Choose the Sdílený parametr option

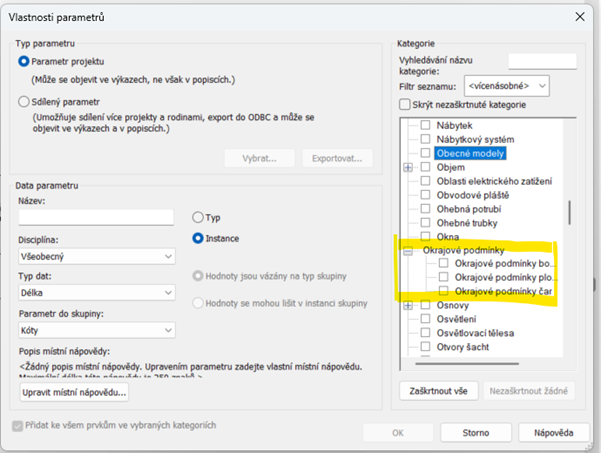coord(26,101)
